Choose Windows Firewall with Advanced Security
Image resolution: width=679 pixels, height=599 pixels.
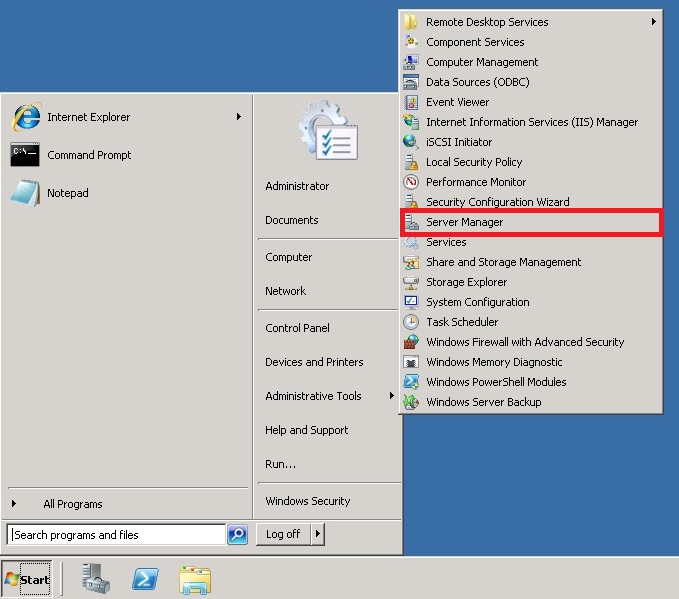524,342
